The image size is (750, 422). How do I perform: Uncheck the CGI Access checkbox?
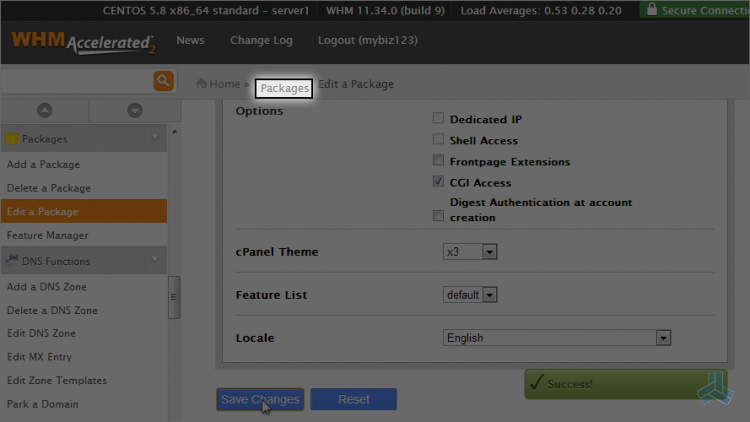tap(438, 181)
